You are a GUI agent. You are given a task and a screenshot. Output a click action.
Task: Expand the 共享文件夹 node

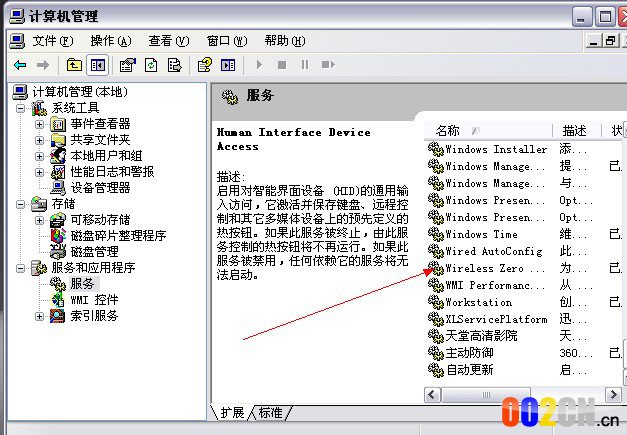coord(39,140)
